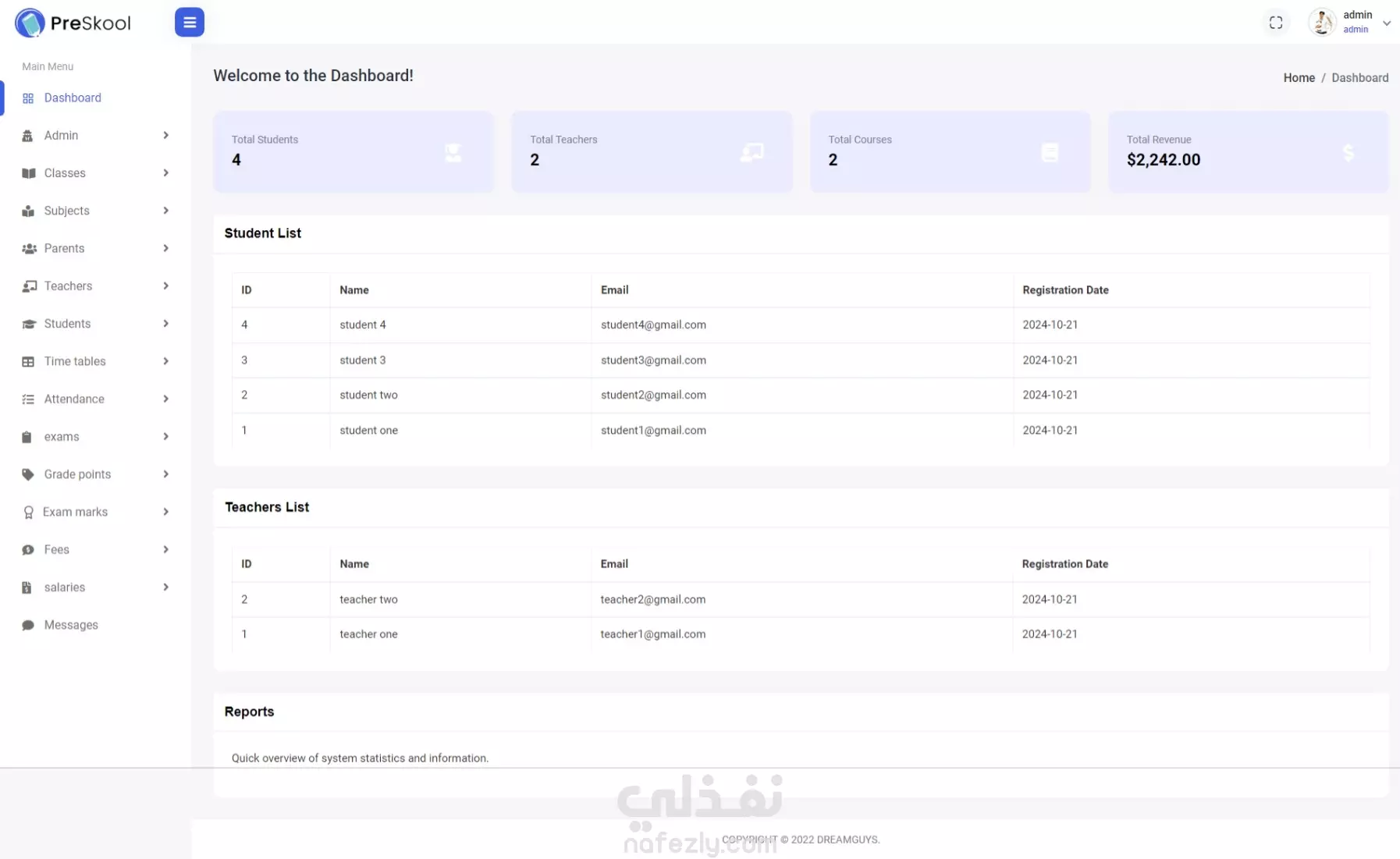Click the exams clipboard icon
This screenshot has width=1400, height=859.
pos(27,437)
